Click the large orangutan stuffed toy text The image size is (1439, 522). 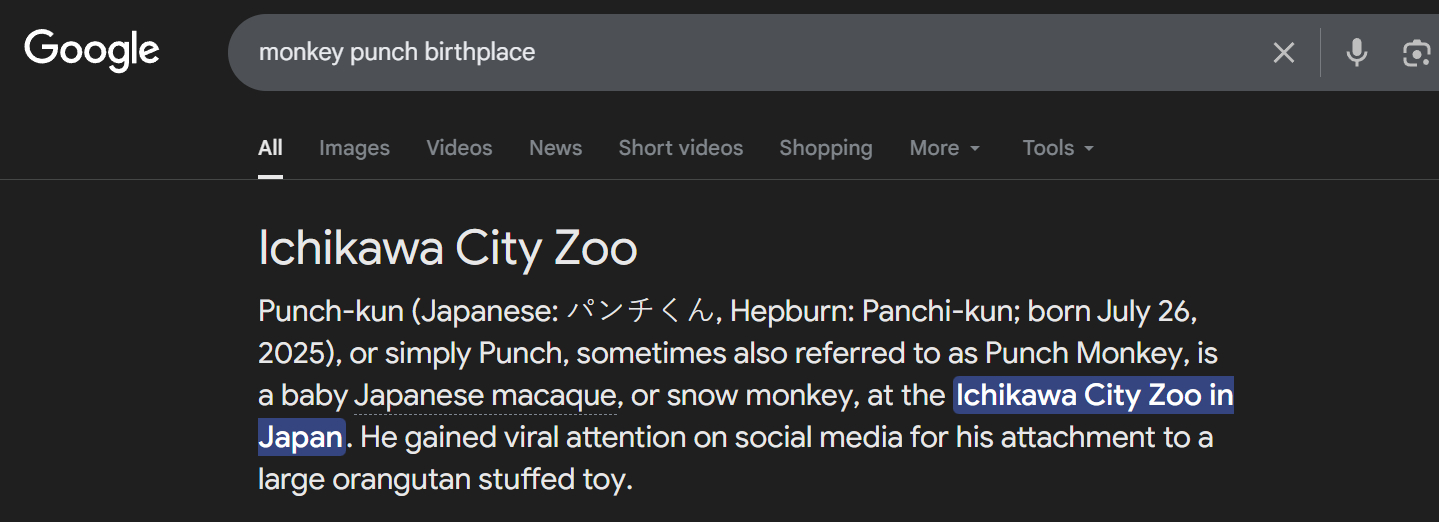(x=444, y=480)
